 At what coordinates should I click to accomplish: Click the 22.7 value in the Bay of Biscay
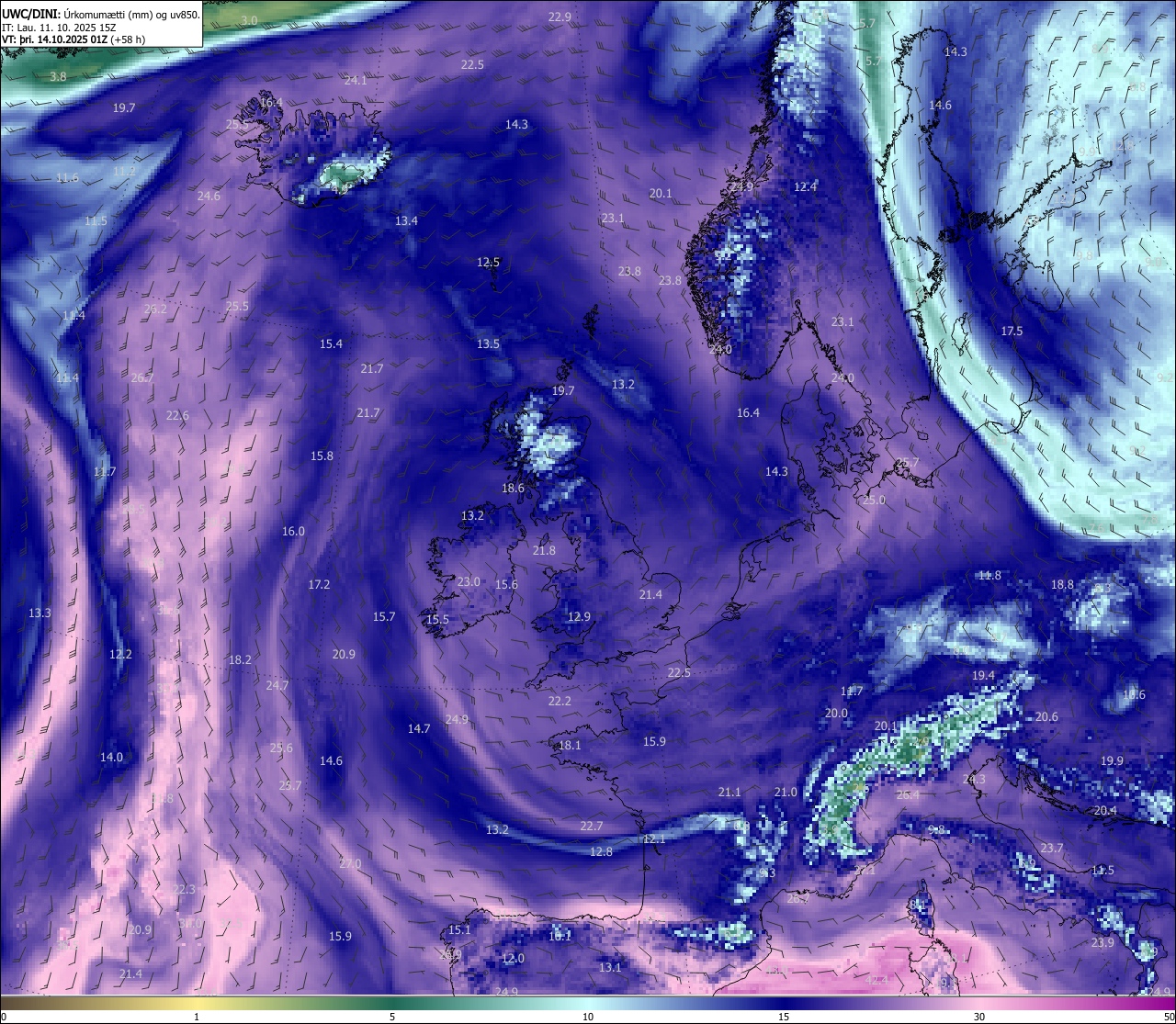(592, 826)
